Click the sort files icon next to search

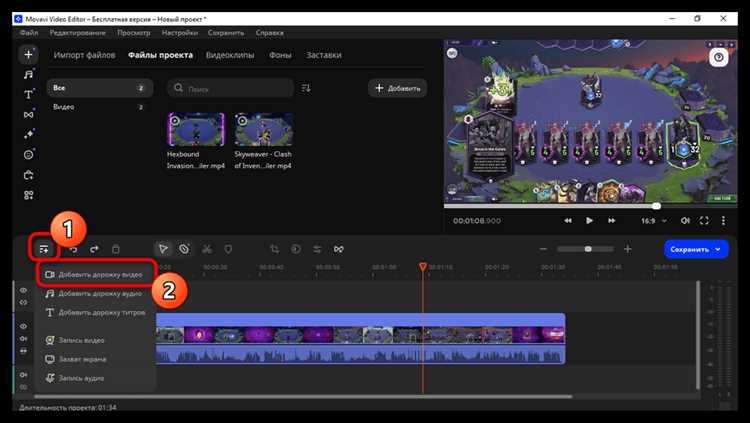pyautogui.click(x=307, y=88)
